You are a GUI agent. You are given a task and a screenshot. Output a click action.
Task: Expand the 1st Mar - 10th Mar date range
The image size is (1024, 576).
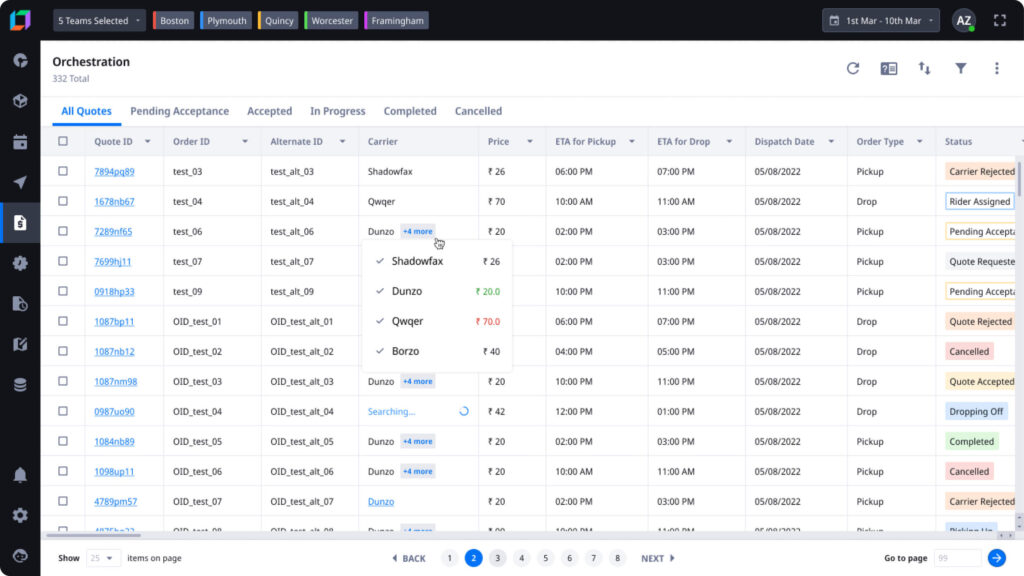[x=881, y=20]
